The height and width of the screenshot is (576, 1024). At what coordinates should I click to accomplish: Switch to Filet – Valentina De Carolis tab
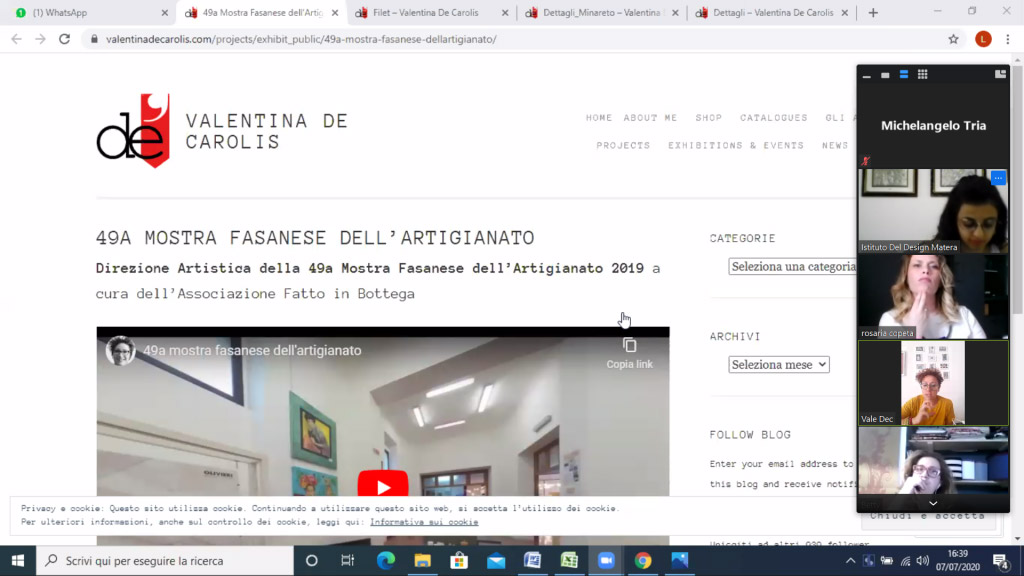pyautogui.click(x=431, y=12)
